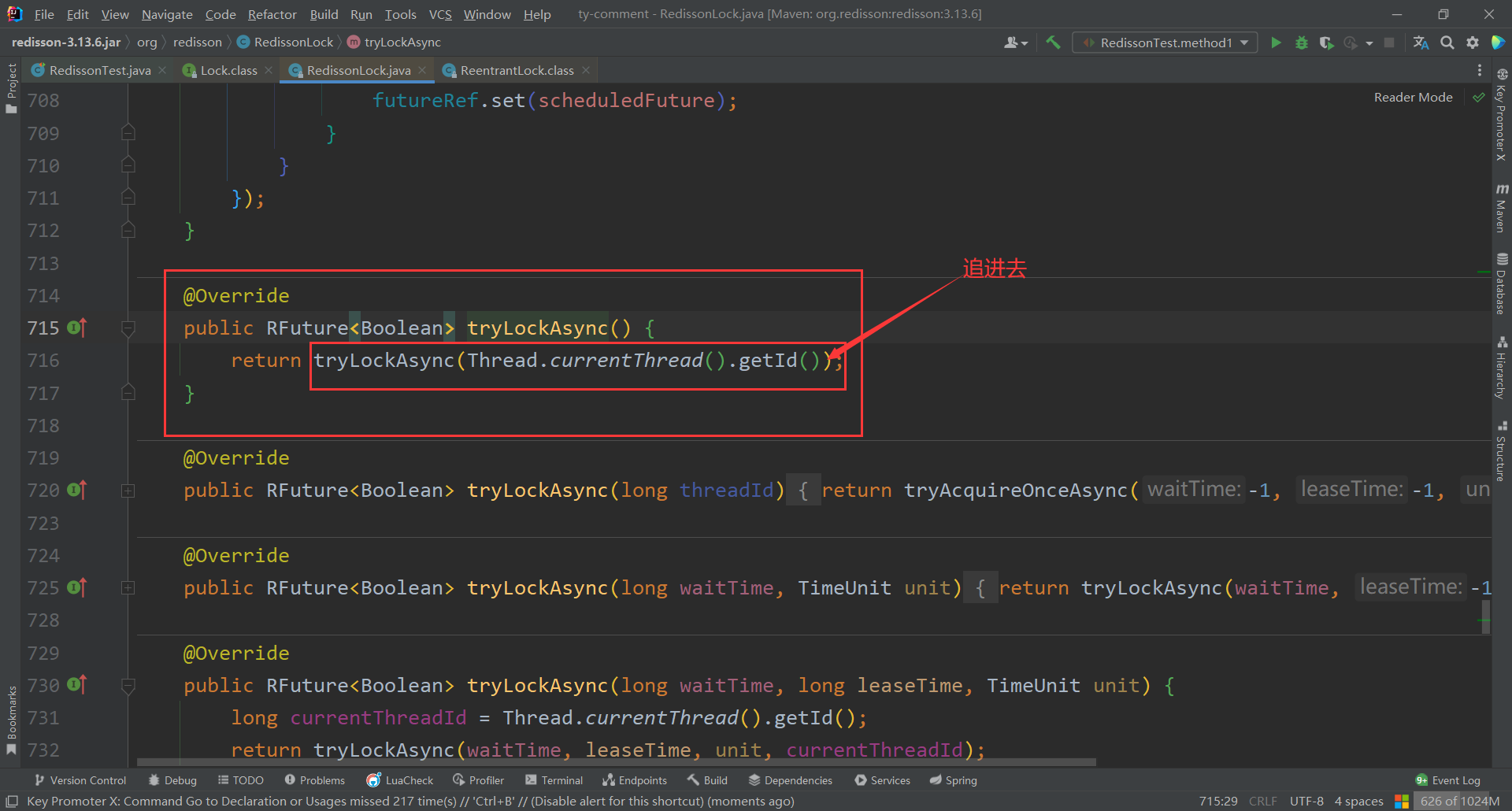Viewport: 1512px width, 811px height.
Task: Open the Services tool window
Action: [883, 780]
